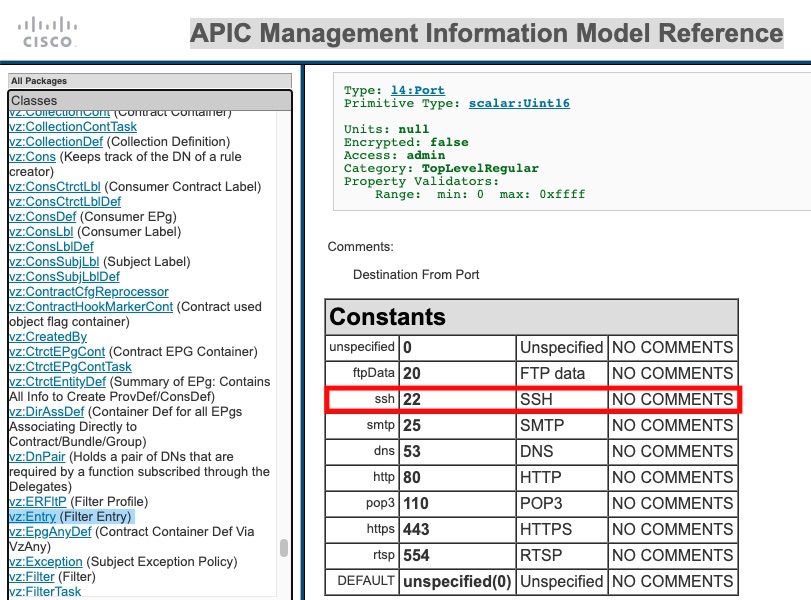The image size is (811, 600).
Task: Open the vz:EpgAnyDef class link
Action: pos(48,532)
